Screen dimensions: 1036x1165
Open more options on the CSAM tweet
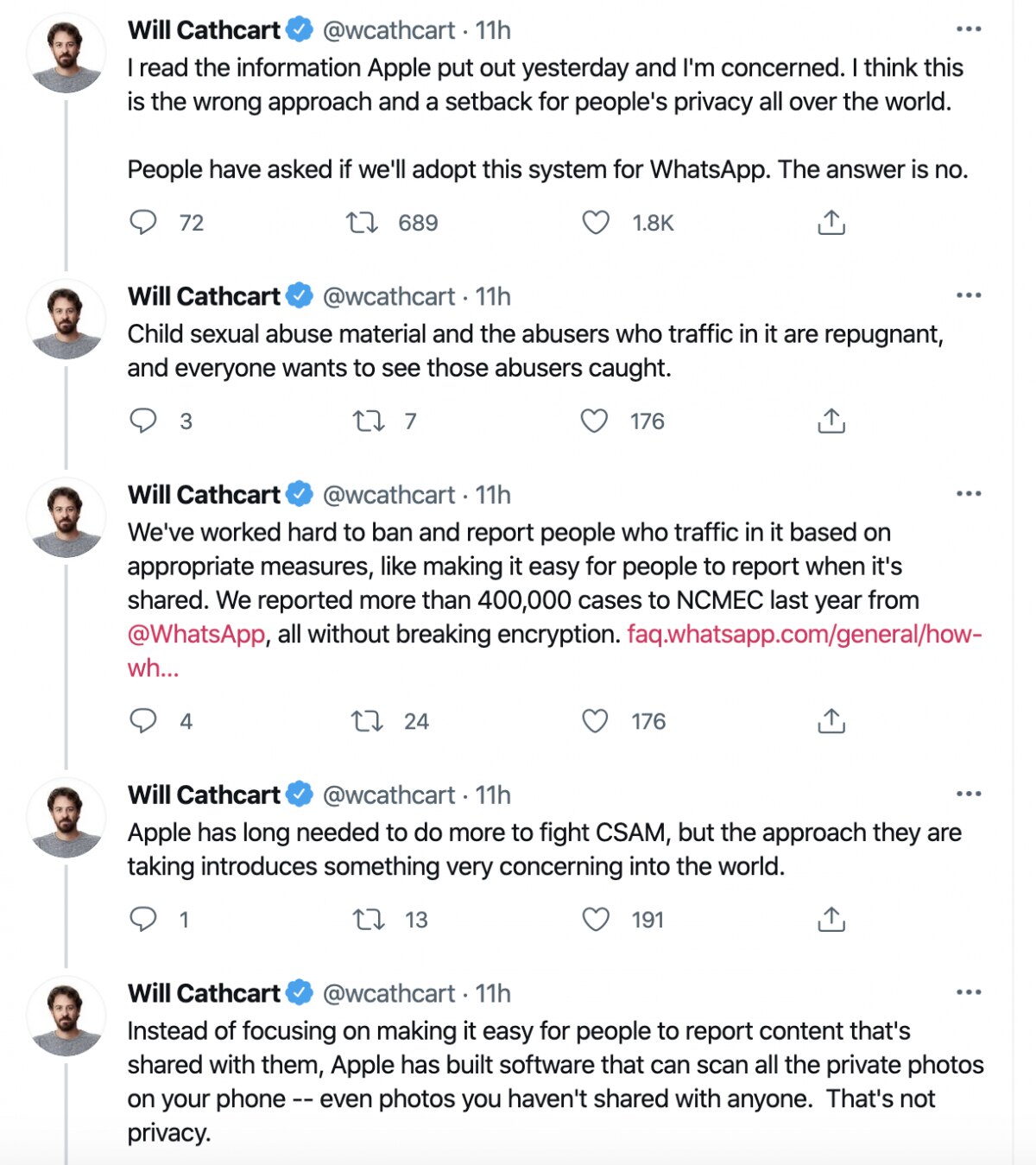pyautogui.click(x=969, y=794)
